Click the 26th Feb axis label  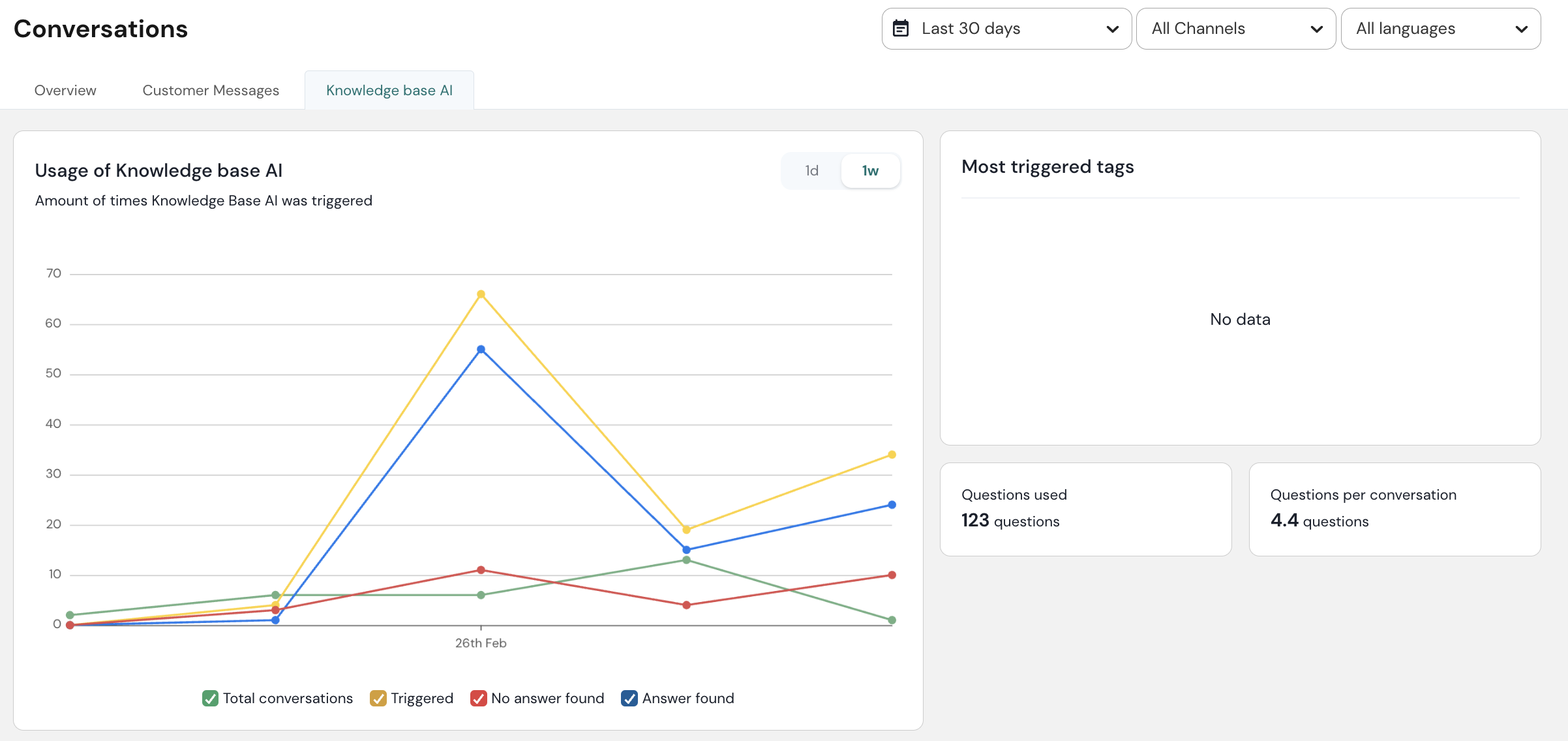(x=481, y=643)
